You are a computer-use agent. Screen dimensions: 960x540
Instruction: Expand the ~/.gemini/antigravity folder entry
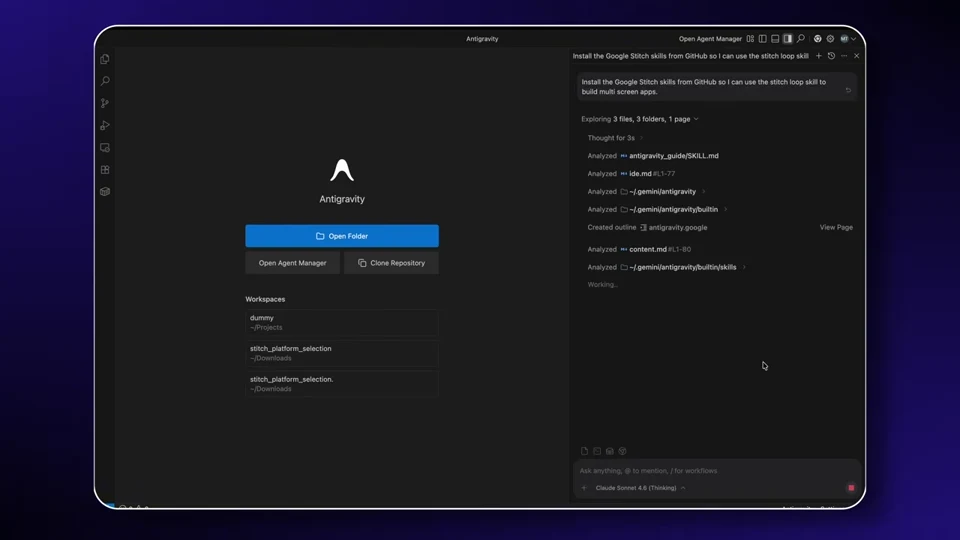click(x=662, y=192)
